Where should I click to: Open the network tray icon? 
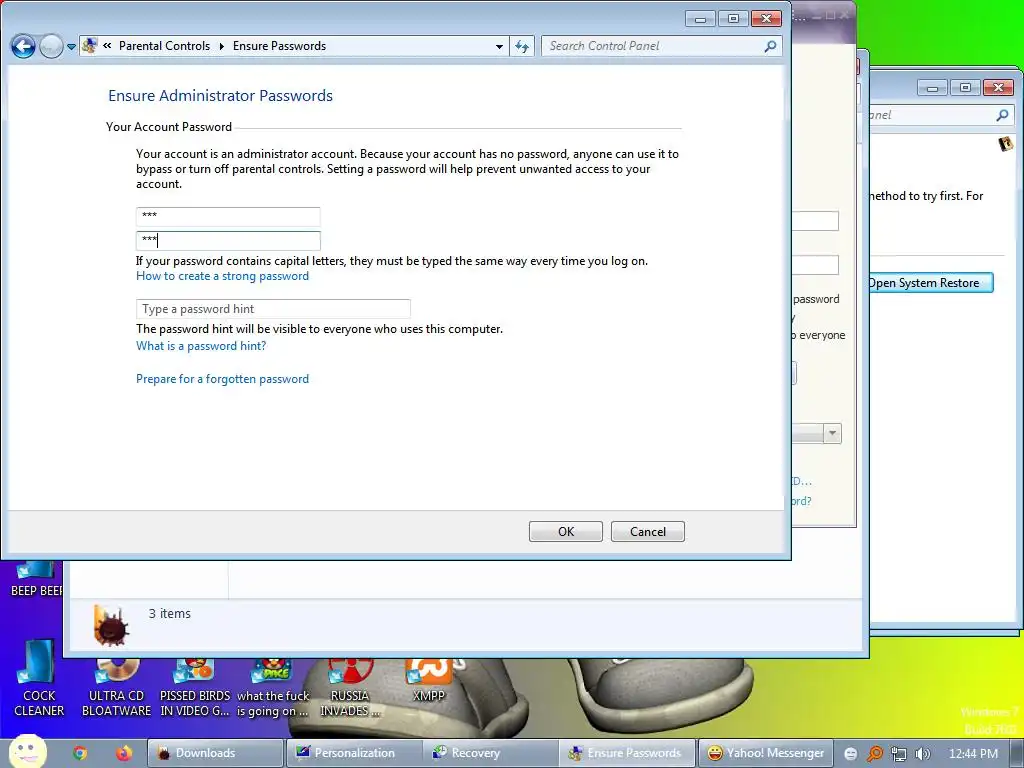click(x=899, y=754)
